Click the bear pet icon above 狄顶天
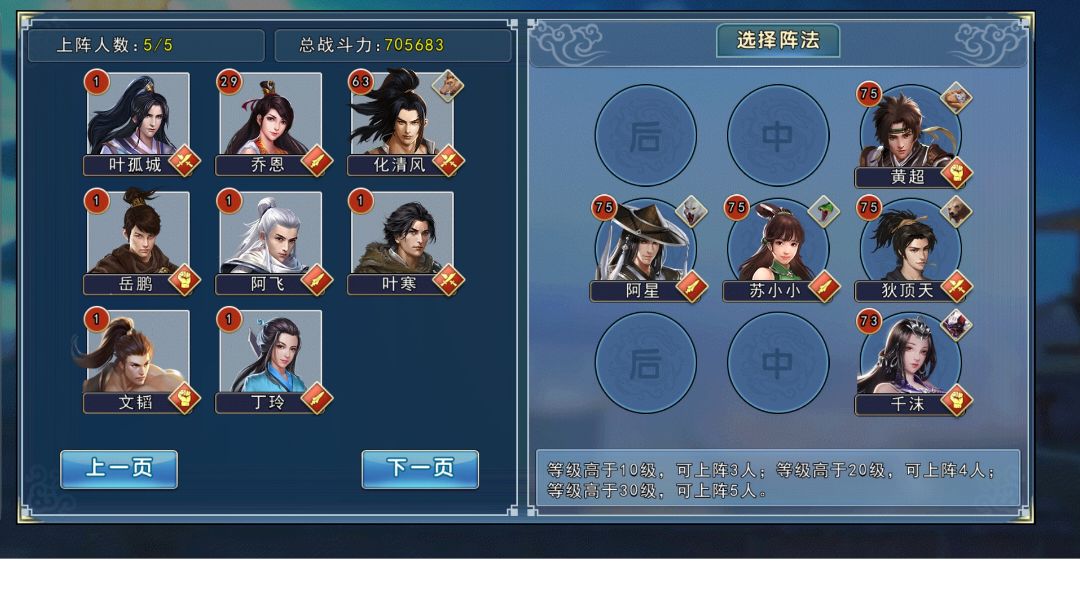This screenshot has width=1080, height=606. pyautogui.click(x=956, y=211)
